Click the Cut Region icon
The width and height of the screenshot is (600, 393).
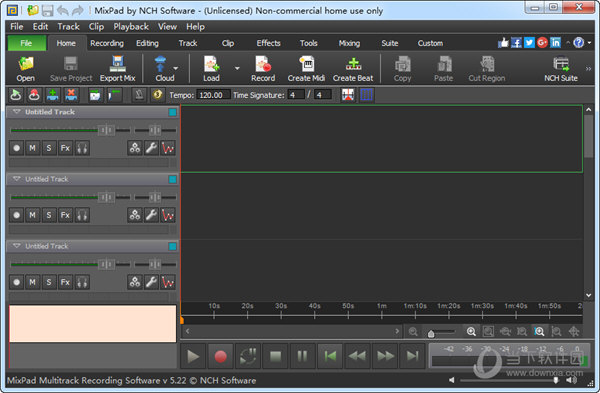(x=487, y=69)
